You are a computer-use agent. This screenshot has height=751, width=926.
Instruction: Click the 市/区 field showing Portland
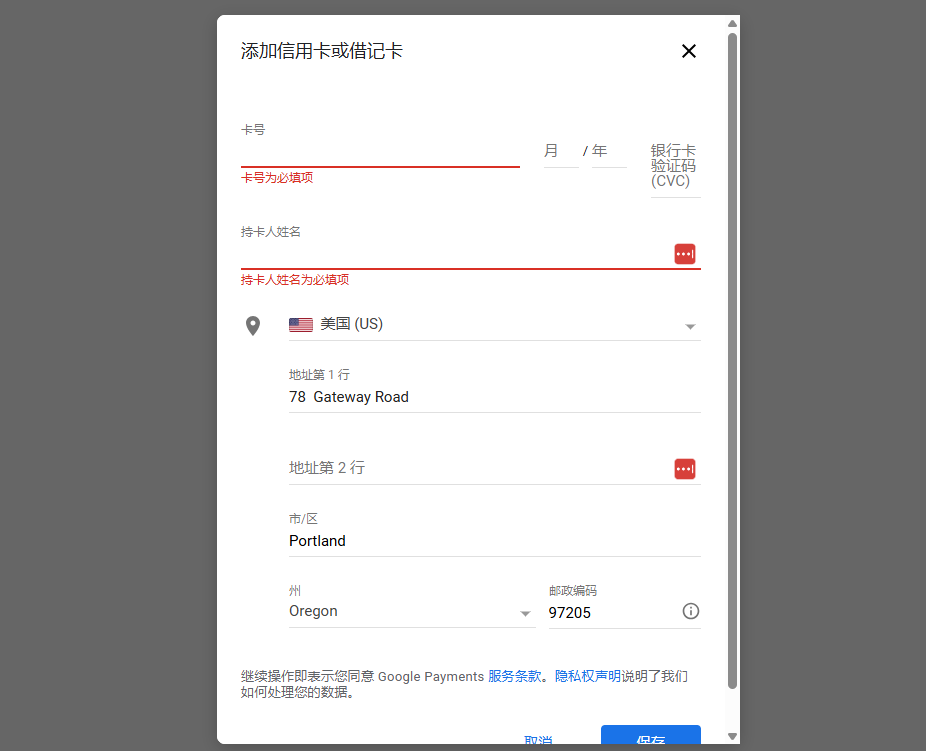point(450,541)
